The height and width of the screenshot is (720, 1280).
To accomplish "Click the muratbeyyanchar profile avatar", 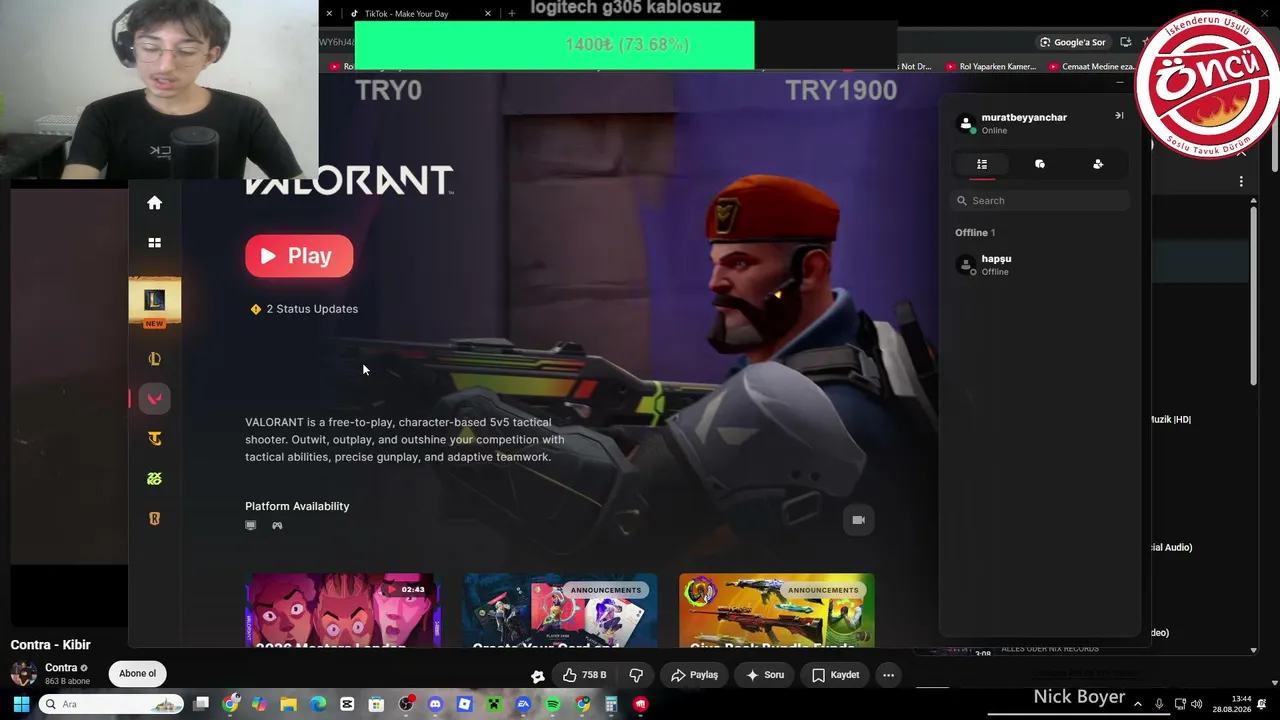I will point(966,123).
